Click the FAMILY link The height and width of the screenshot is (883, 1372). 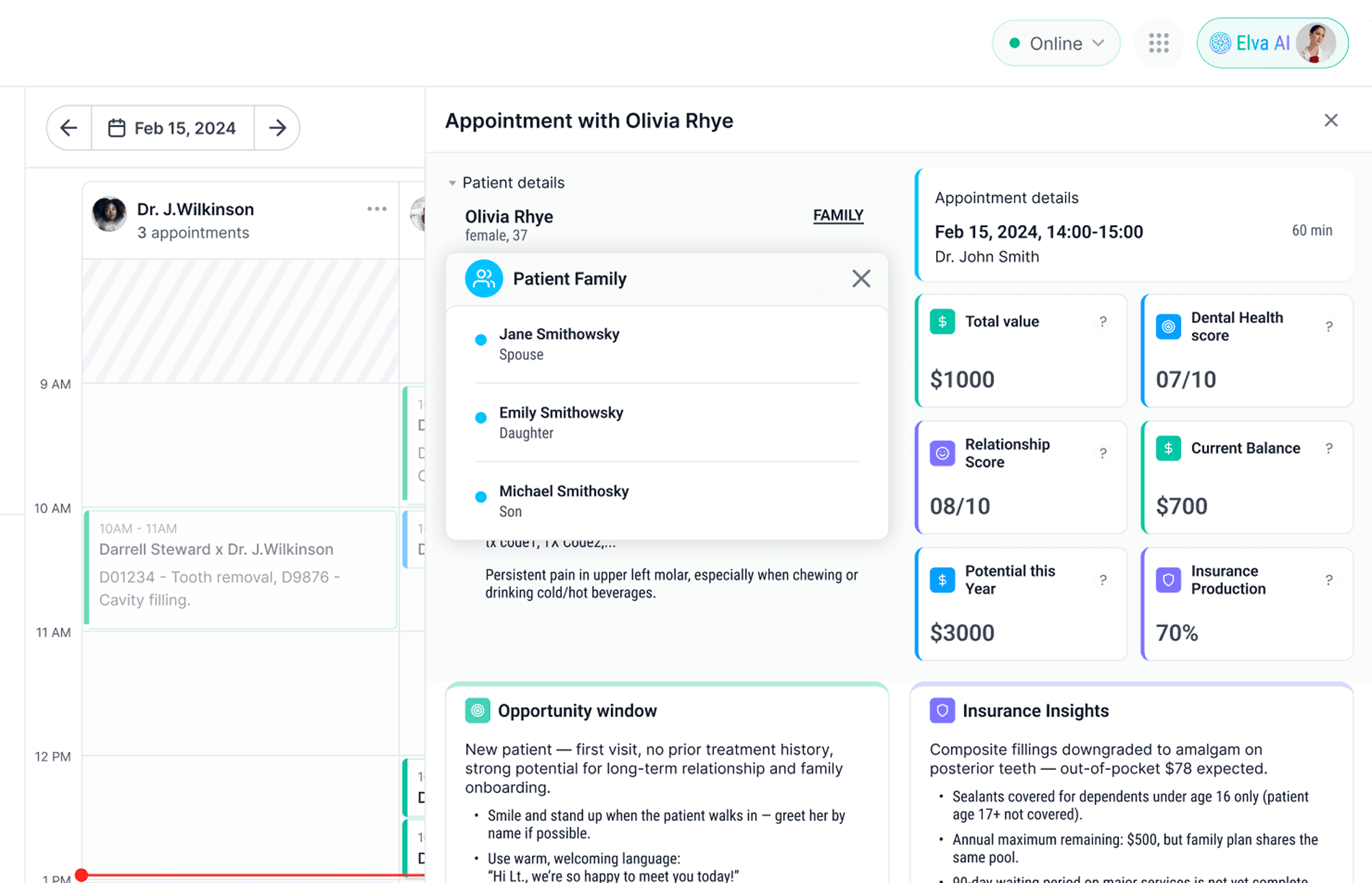pos(837,216)
